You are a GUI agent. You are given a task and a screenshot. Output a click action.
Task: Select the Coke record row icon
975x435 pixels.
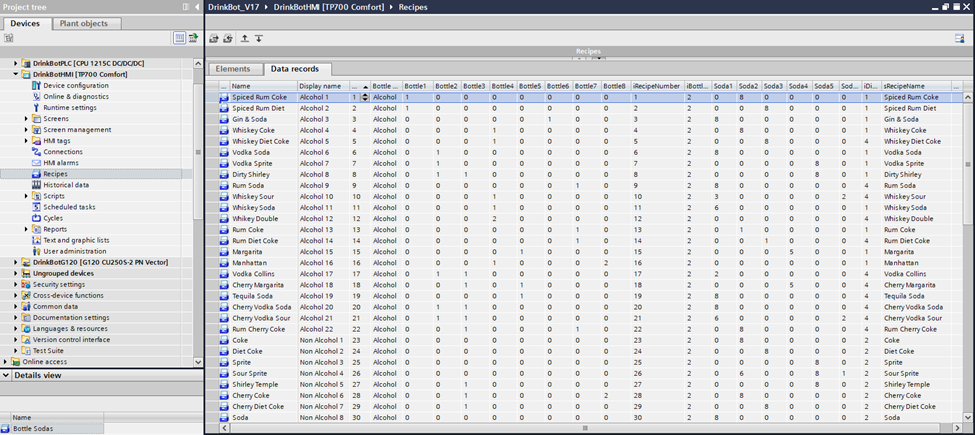point(224,340)
